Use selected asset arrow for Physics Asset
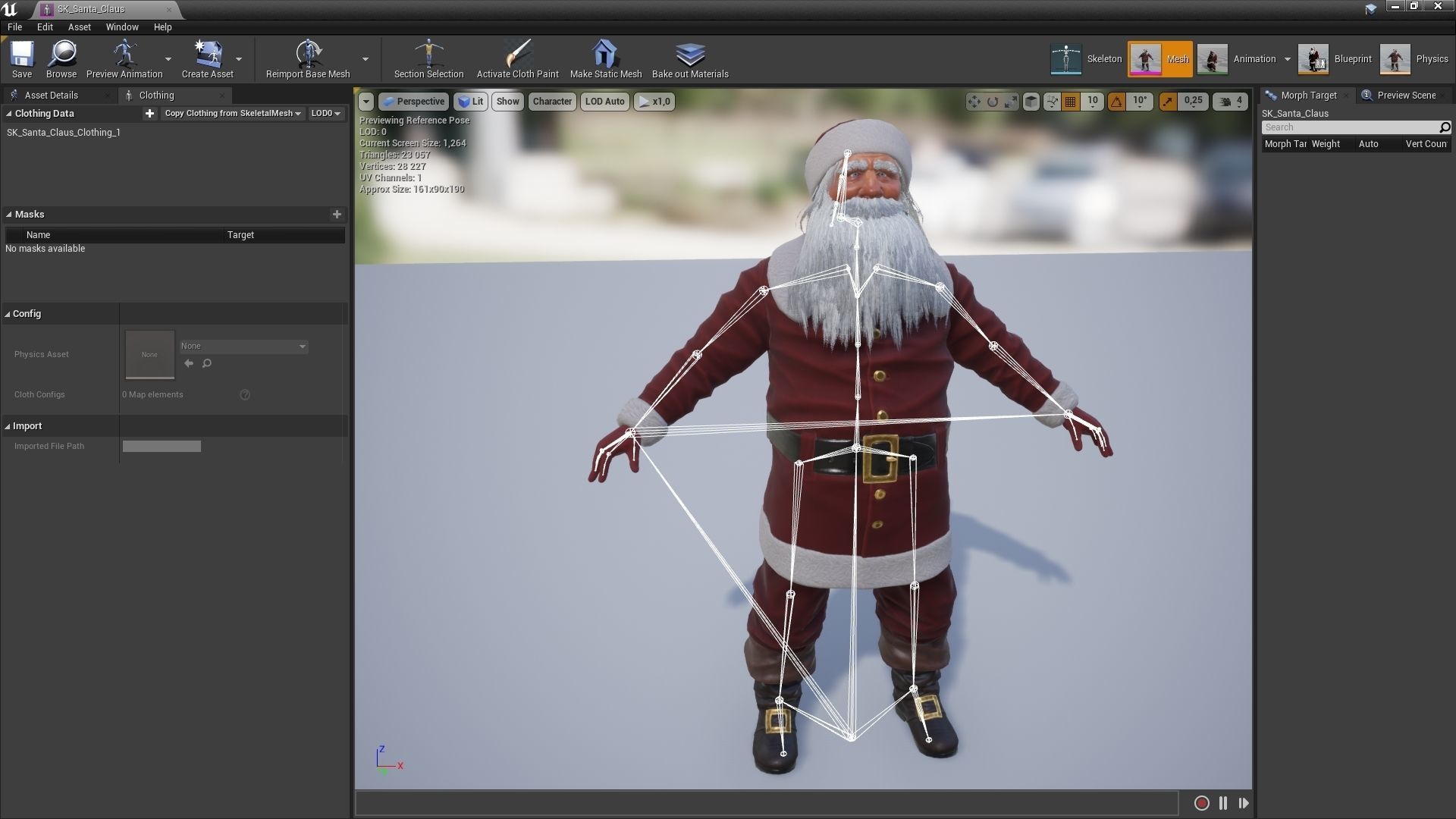Screen dimensions: 1456x819 pyautogui.click(x=189, y=364)
